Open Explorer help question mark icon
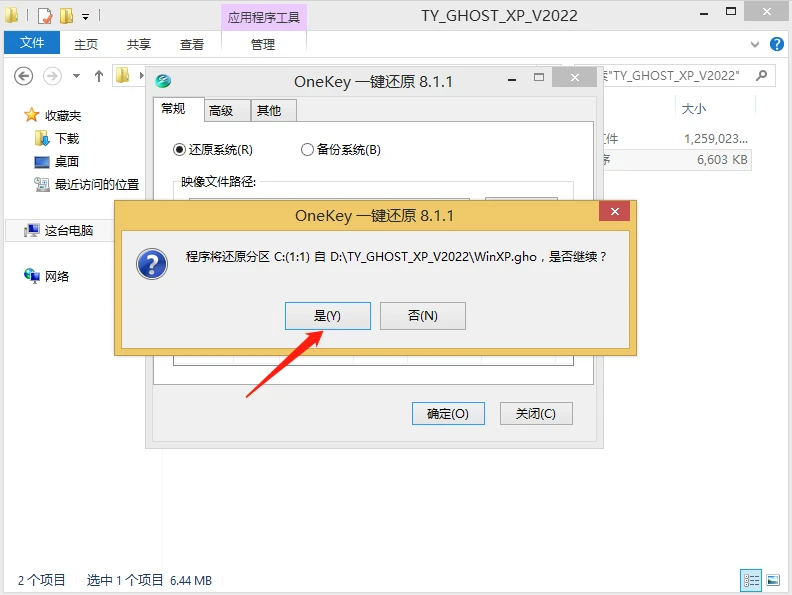Screen dimensions: 792x595 [x=776, y=44]
